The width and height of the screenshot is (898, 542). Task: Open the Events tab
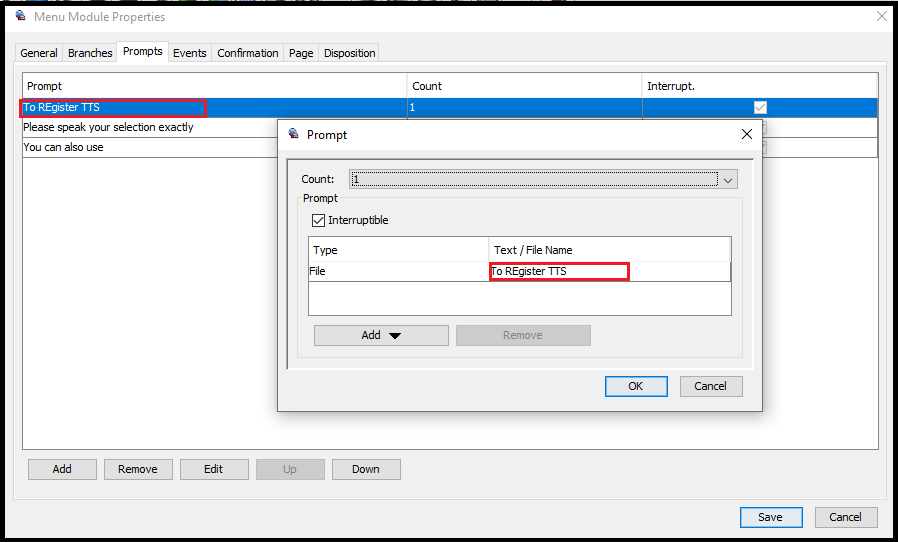point(190,53)
